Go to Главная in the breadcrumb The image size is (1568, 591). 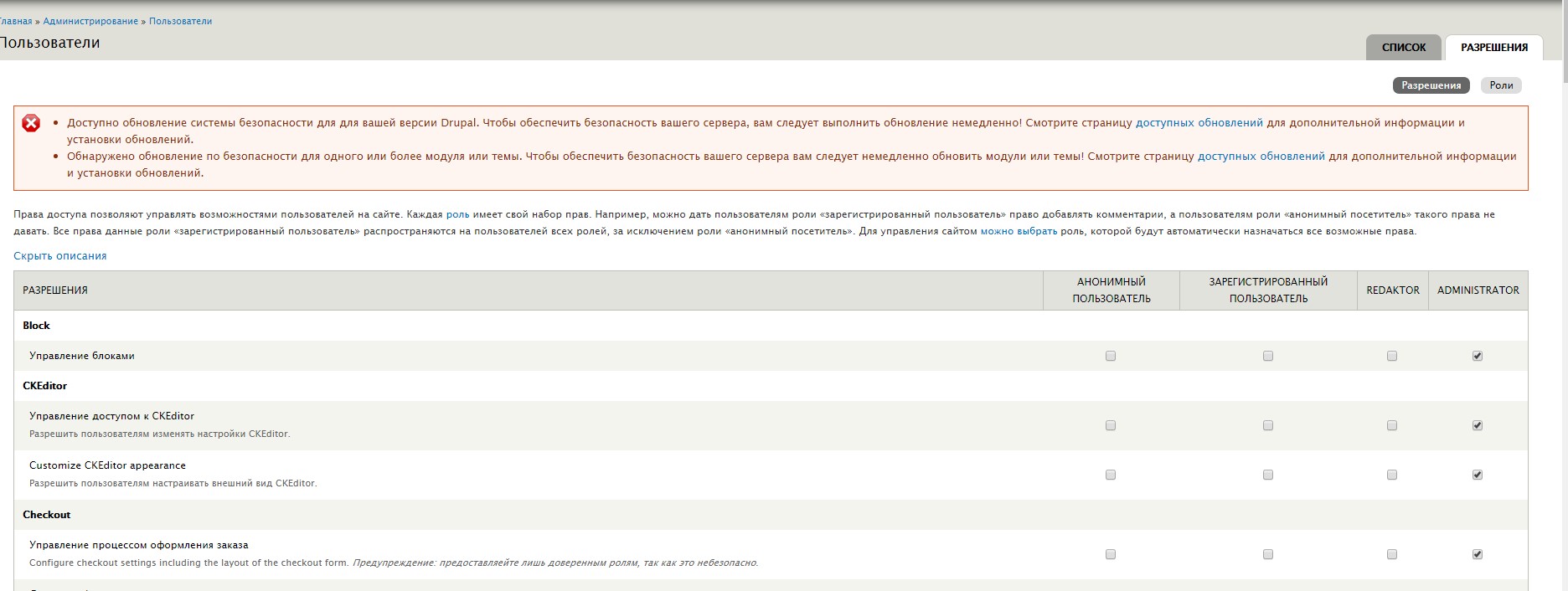point(15,21)
